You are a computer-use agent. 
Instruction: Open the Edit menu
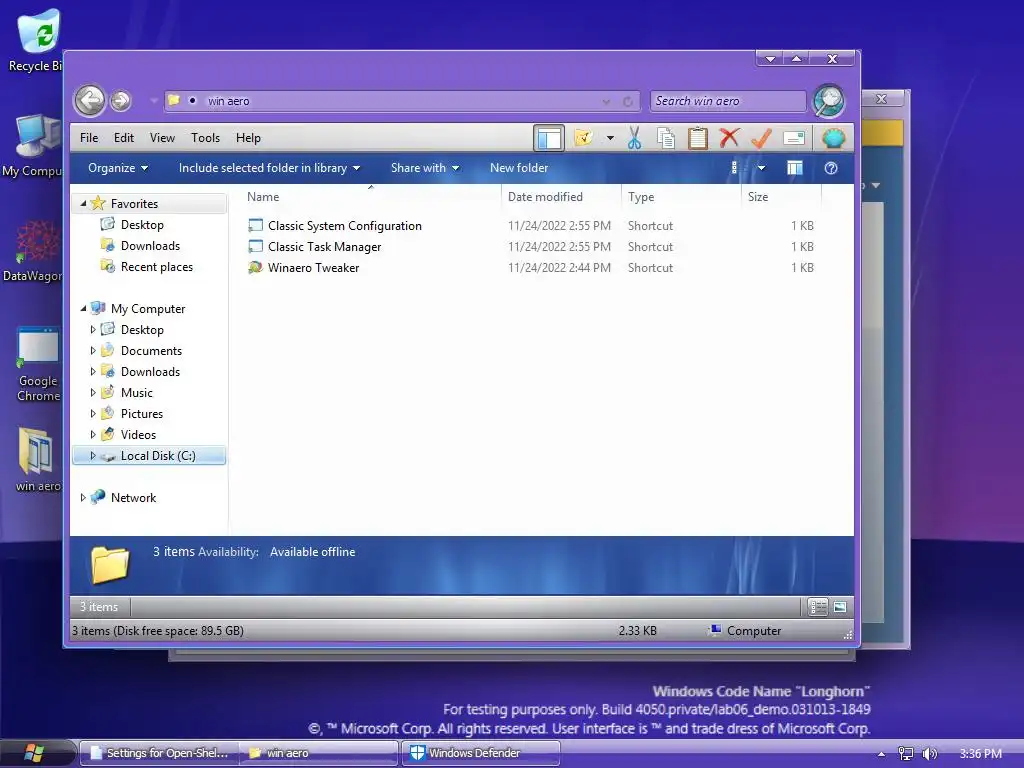click(123, 138)
